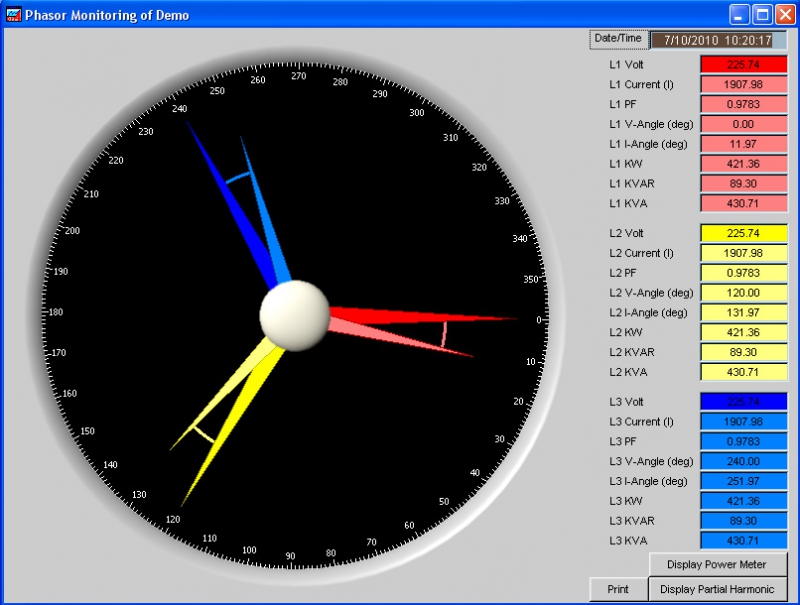Image resolution: width=800 pixels, height=605 pixels.
Task: Click the "L3 Current (I)" label
Action: pyautogui.click(x=641, y=422)
